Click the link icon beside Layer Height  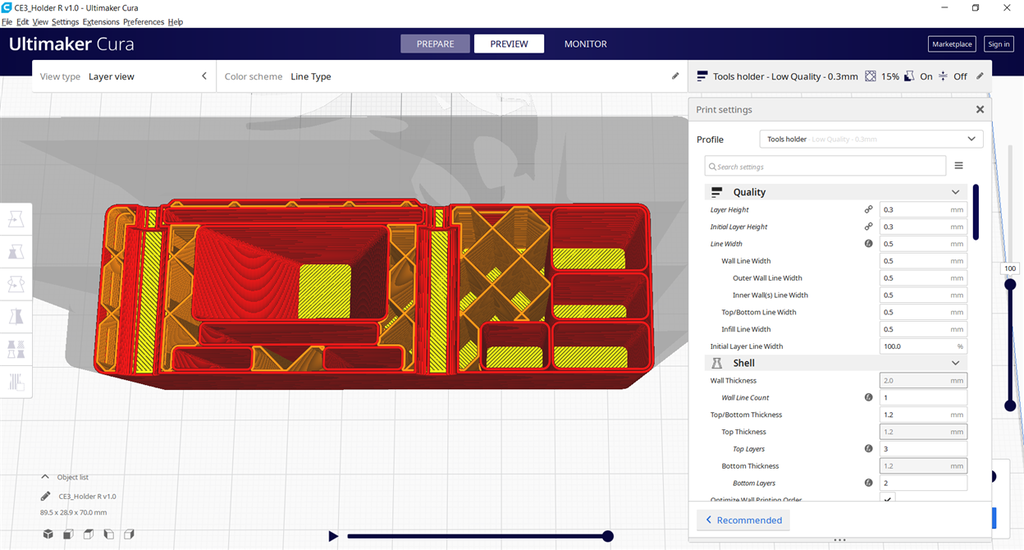pyautogui.click(x=868, y=210)
